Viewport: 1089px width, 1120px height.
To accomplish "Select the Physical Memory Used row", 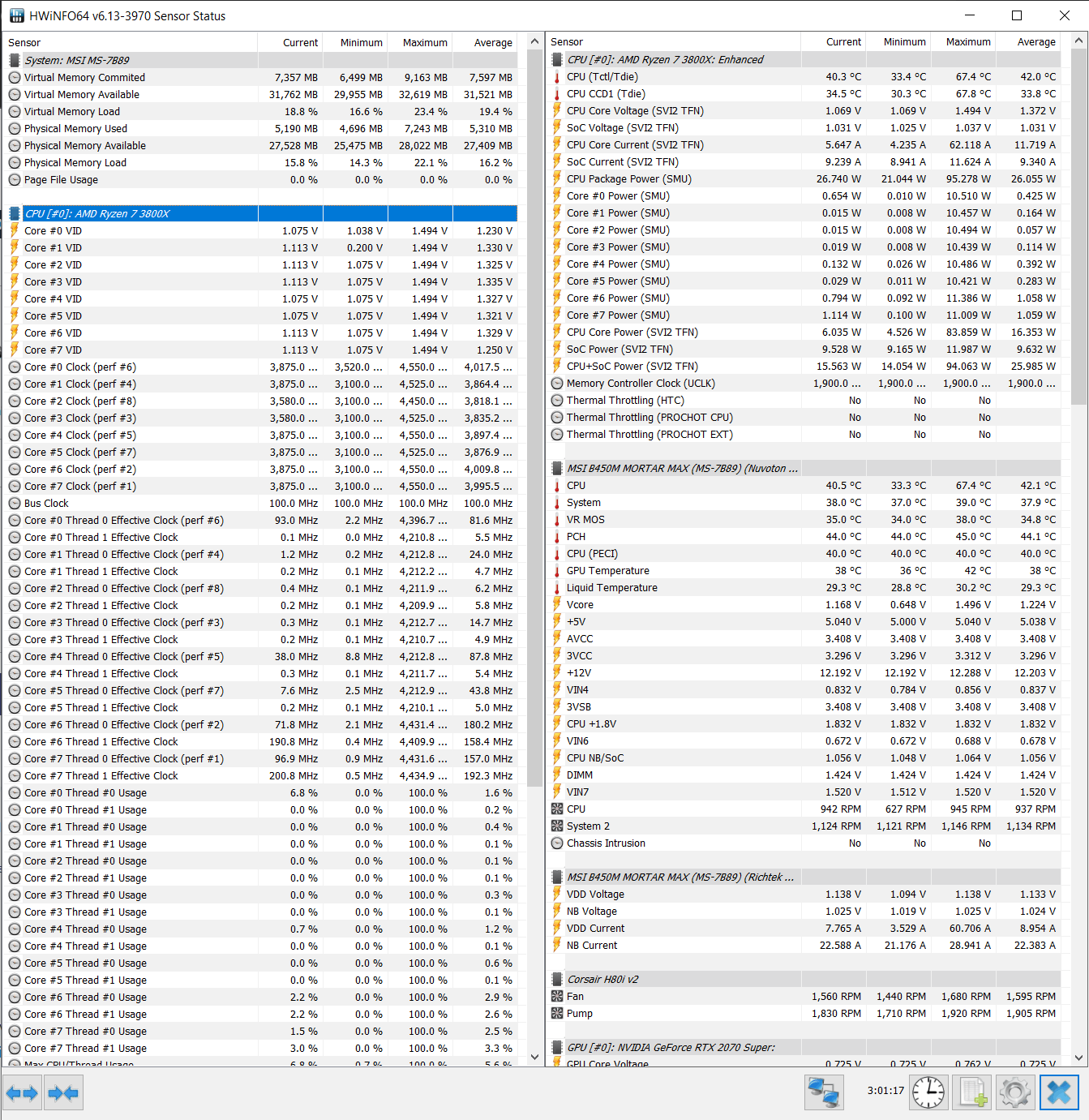I will pos(260,128).
